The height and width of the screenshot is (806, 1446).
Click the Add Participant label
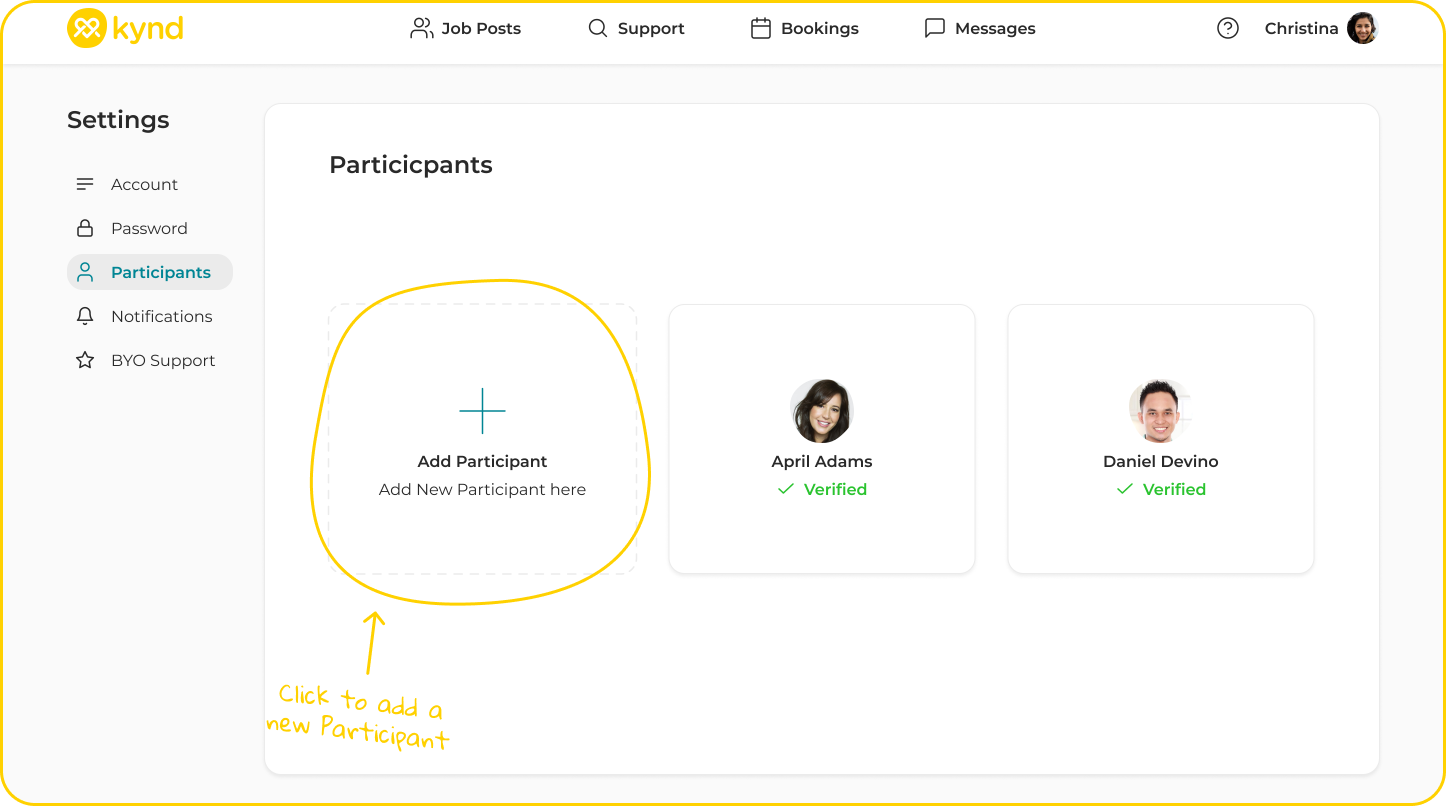482,462
